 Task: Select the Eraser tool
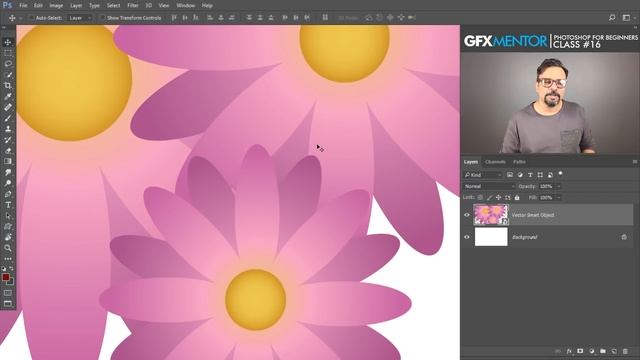(x=8, y=151)
